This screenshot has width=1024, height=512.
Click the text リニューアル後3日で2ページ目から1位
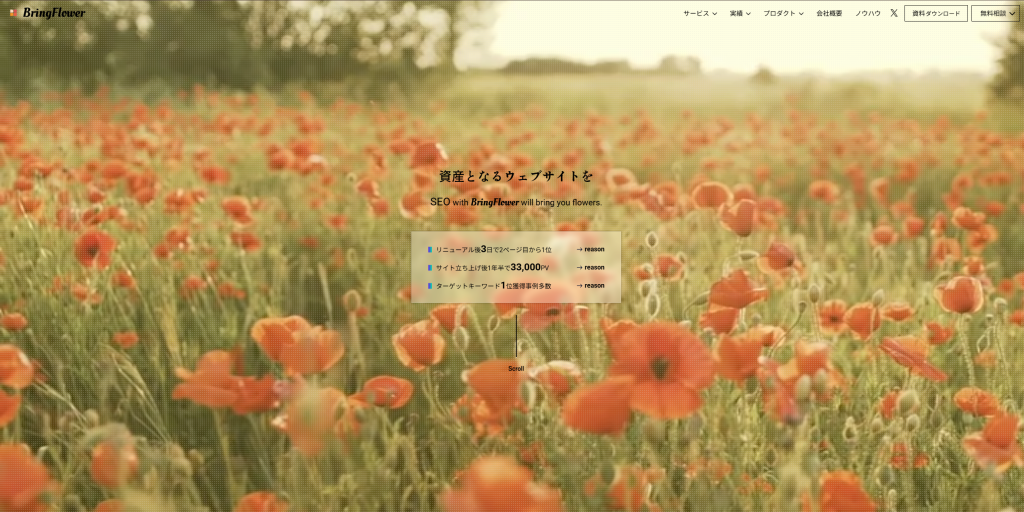pyautogui.click(x=494, y=249)
